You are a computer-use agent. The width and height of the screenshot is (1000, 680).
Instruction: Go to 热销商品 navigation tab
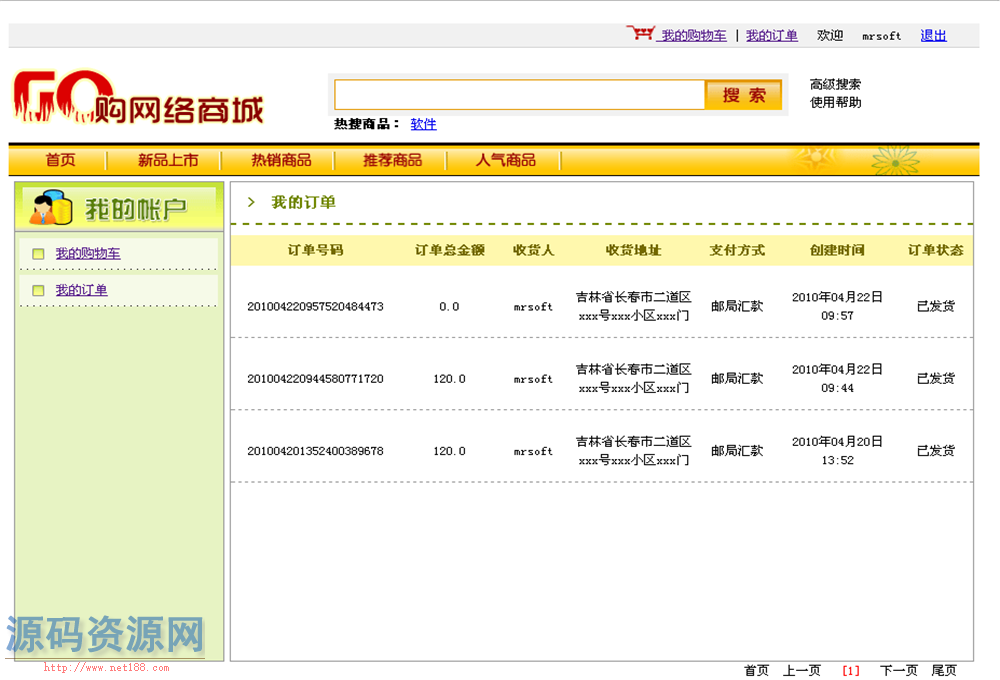coord(281,160)
